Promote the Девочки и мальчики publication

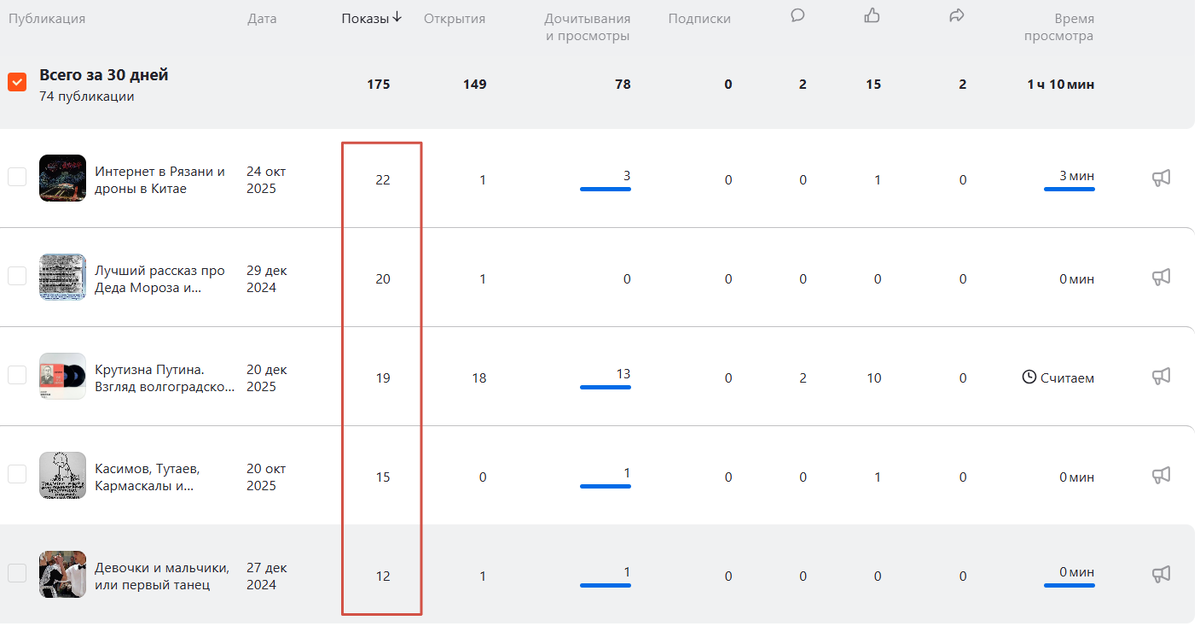[x=1161, y=575]
